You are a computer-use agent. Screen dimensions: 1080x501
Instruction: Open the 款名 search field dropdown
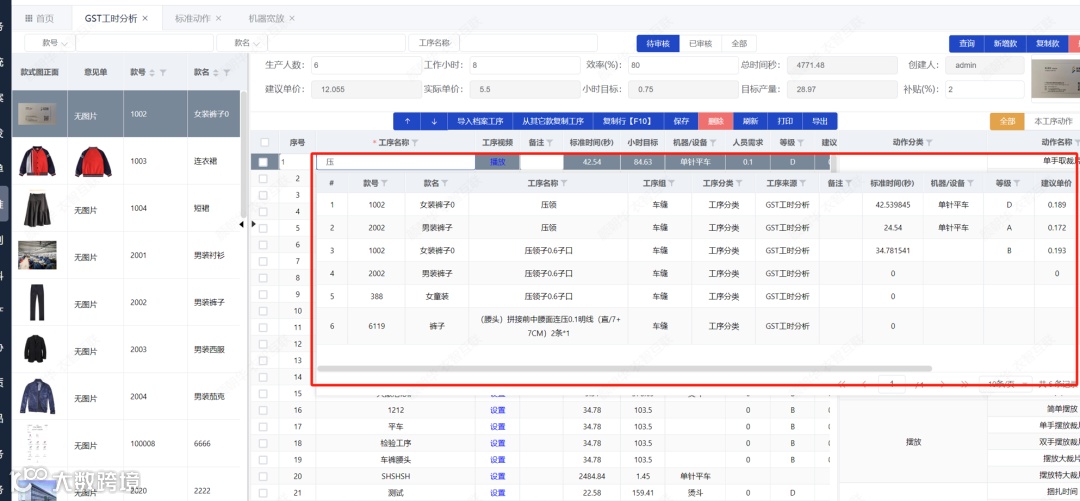point(242,43)
